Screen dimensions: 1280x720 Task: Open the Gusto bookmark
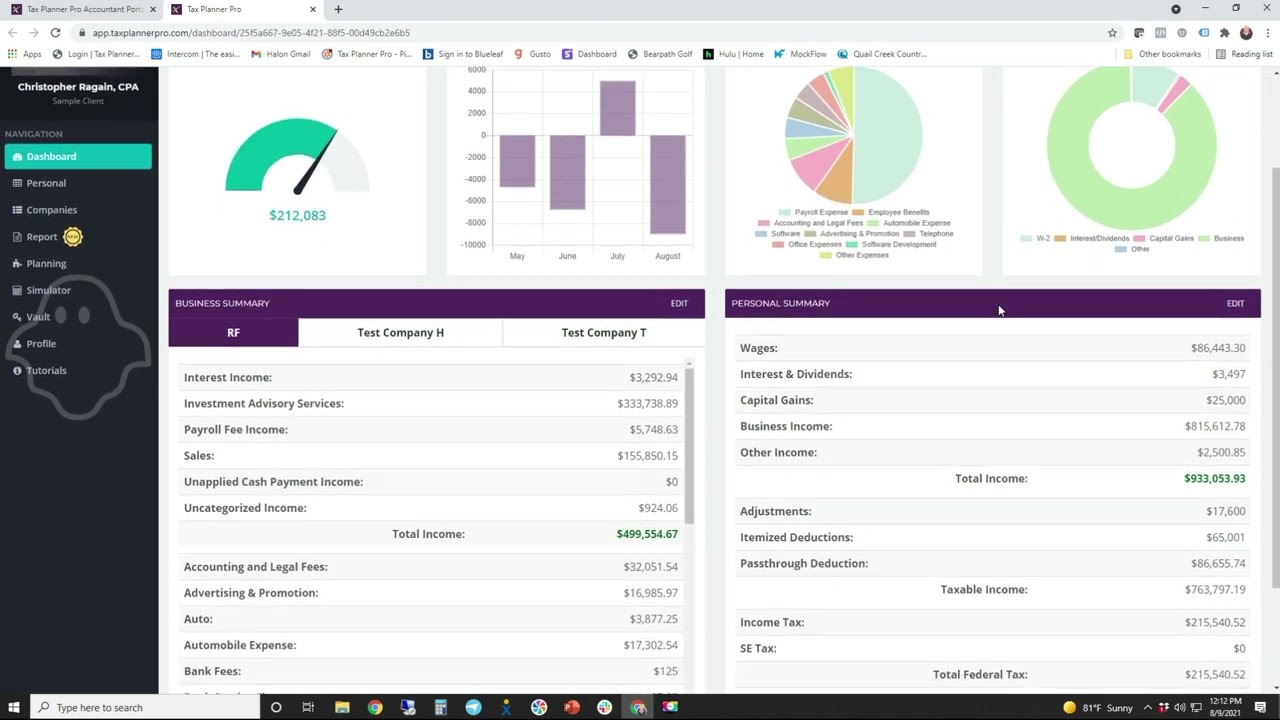533,54
